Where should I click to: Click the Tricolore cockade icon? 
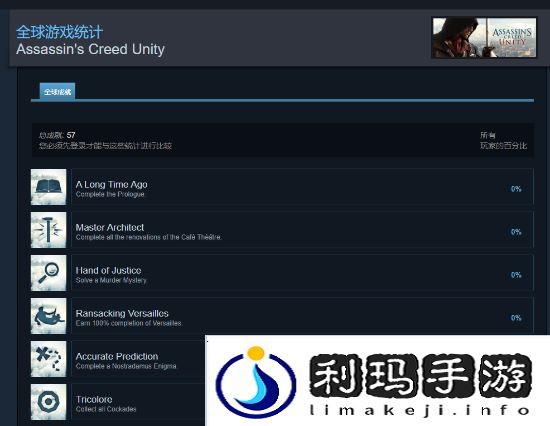click(x=48, y=402)
